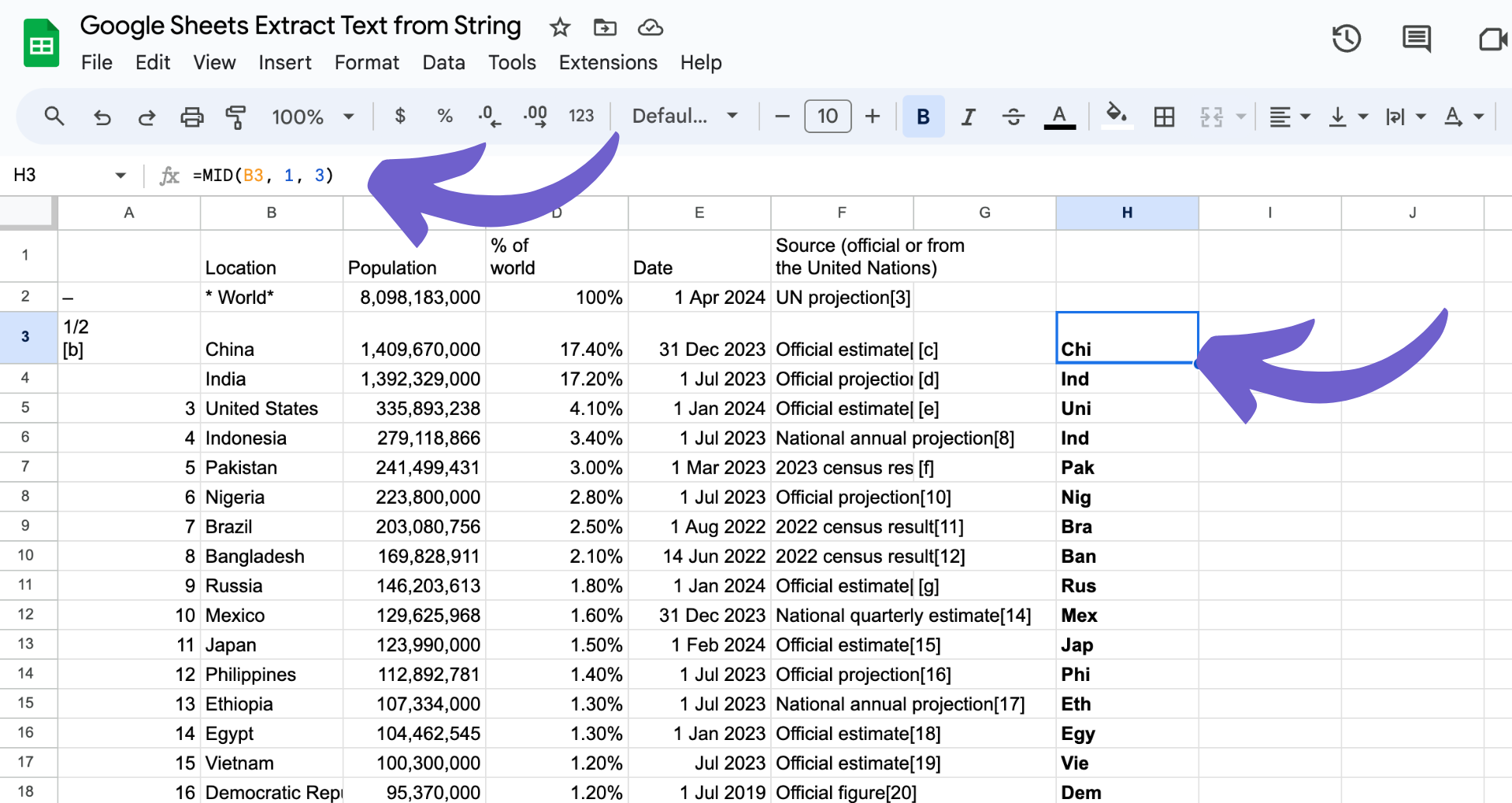The width and height of the screenshot is (1512, 803).
Task: Click the move to folder icon
Action: click(x=605, y=28)
